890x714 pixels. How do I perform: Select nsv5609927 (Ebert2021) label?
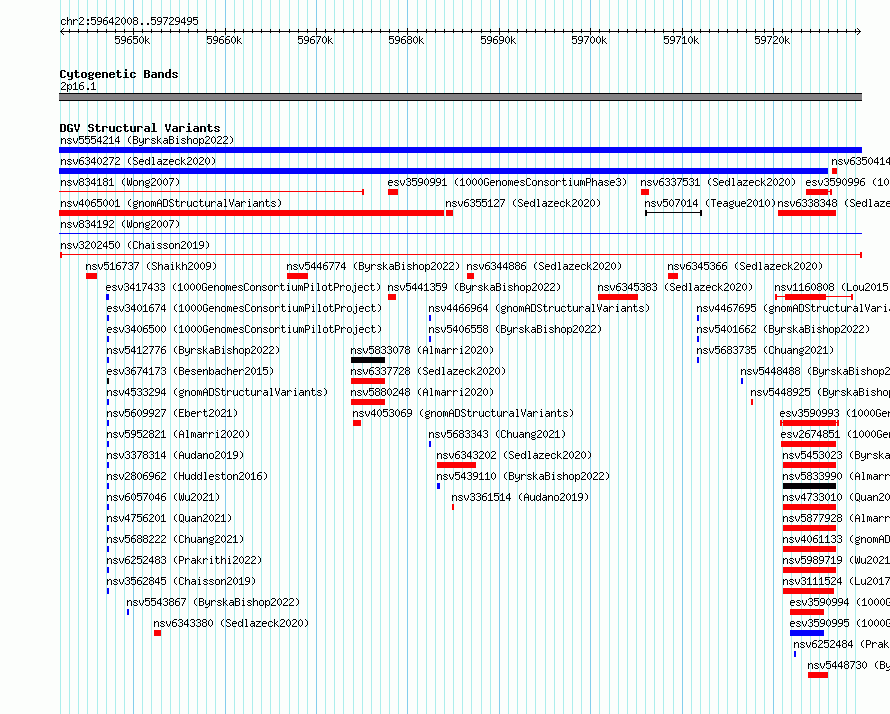172,413
